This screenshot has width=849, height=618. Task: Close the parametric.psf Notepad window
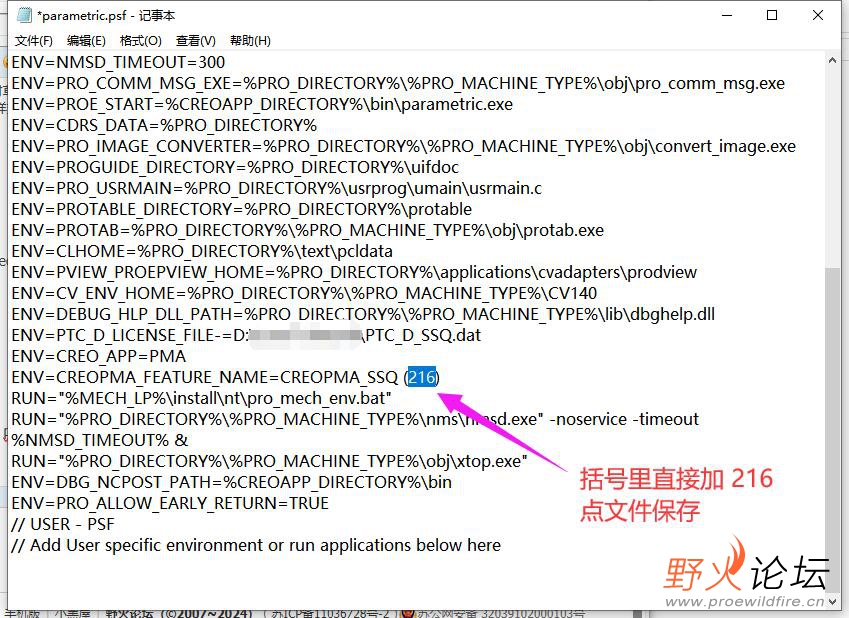click(x=818, y=15)
